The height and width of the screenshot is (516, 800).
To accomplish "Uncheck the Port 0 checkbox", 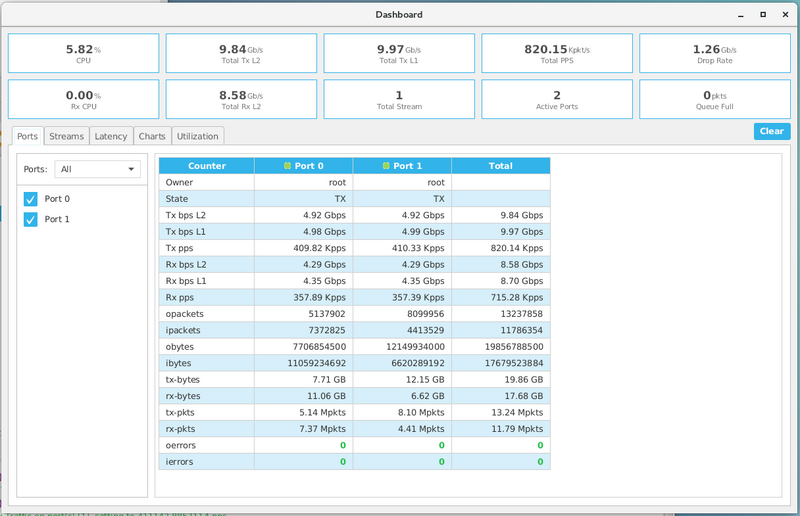I will click(x=30, y=199).
